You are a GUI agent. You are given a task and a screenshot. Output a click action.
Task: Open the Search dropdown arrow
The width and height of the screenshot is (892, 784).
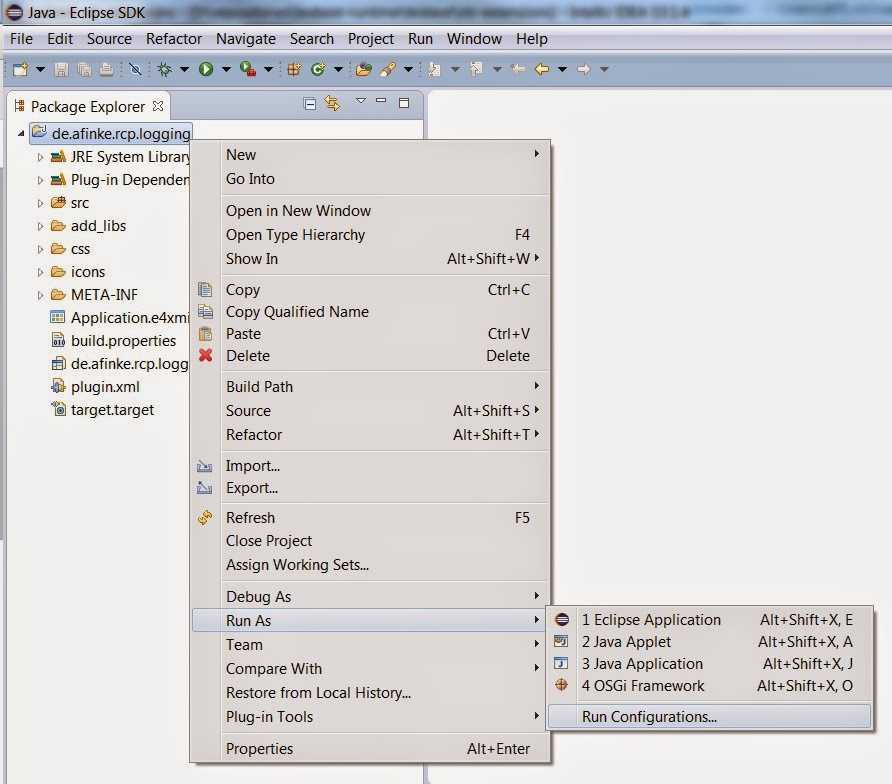click(x=408, y=69)
